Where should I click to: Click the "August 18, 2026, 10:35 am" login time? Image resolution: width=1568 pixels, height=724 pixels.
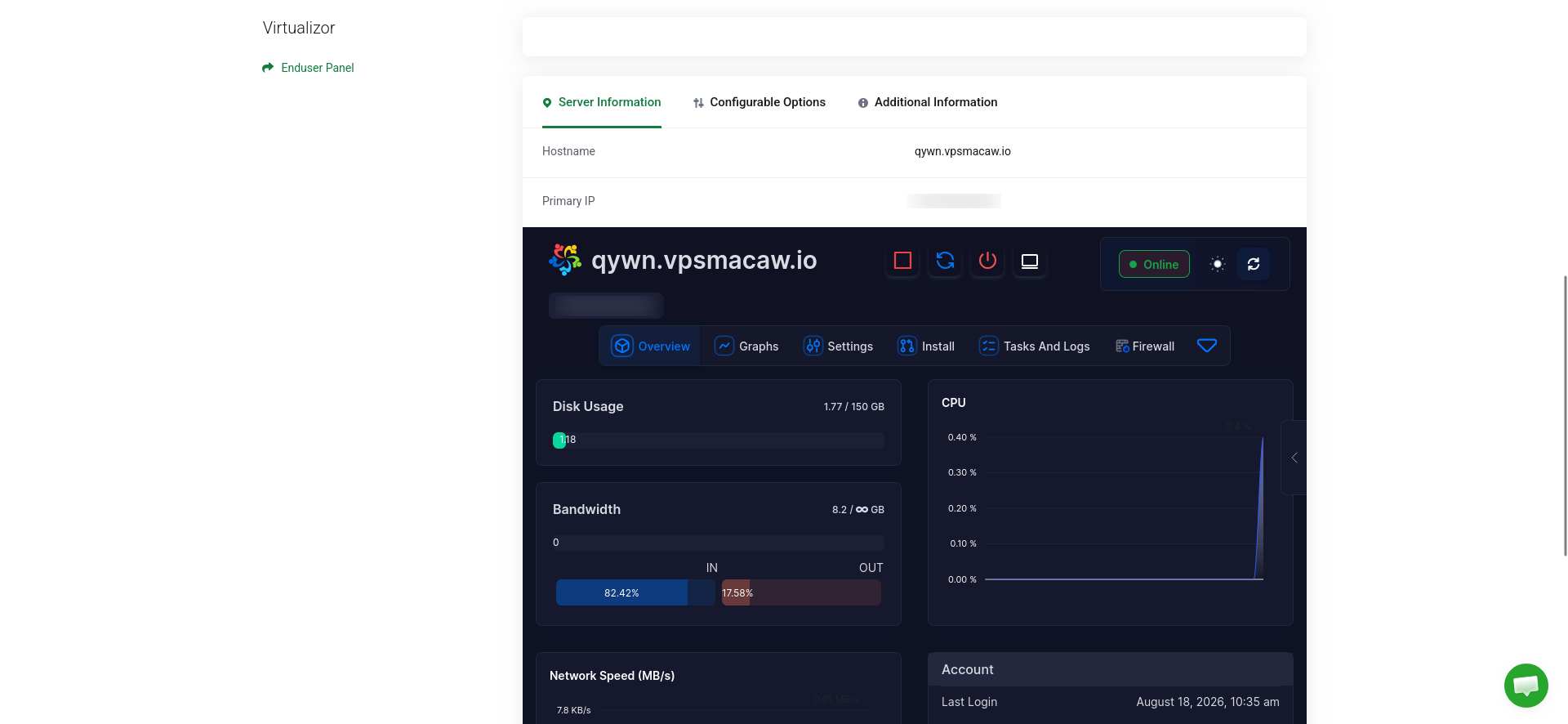click(1208, 702)
